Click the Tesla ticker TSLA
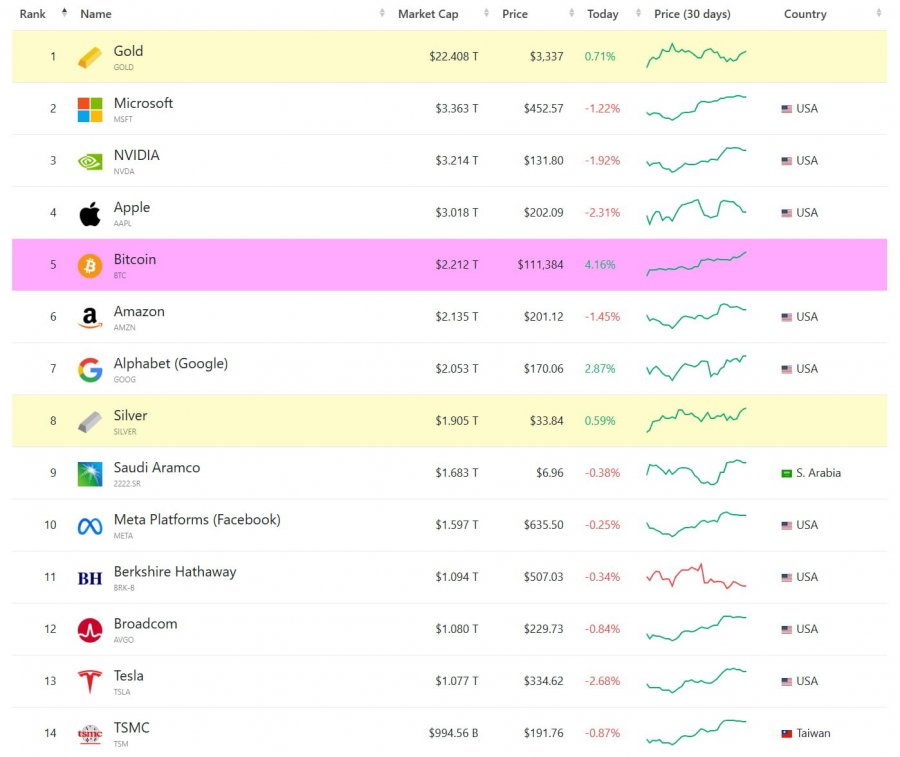Image resolution: width=900 pixels, height=757 pixels. tap(122, 692)
